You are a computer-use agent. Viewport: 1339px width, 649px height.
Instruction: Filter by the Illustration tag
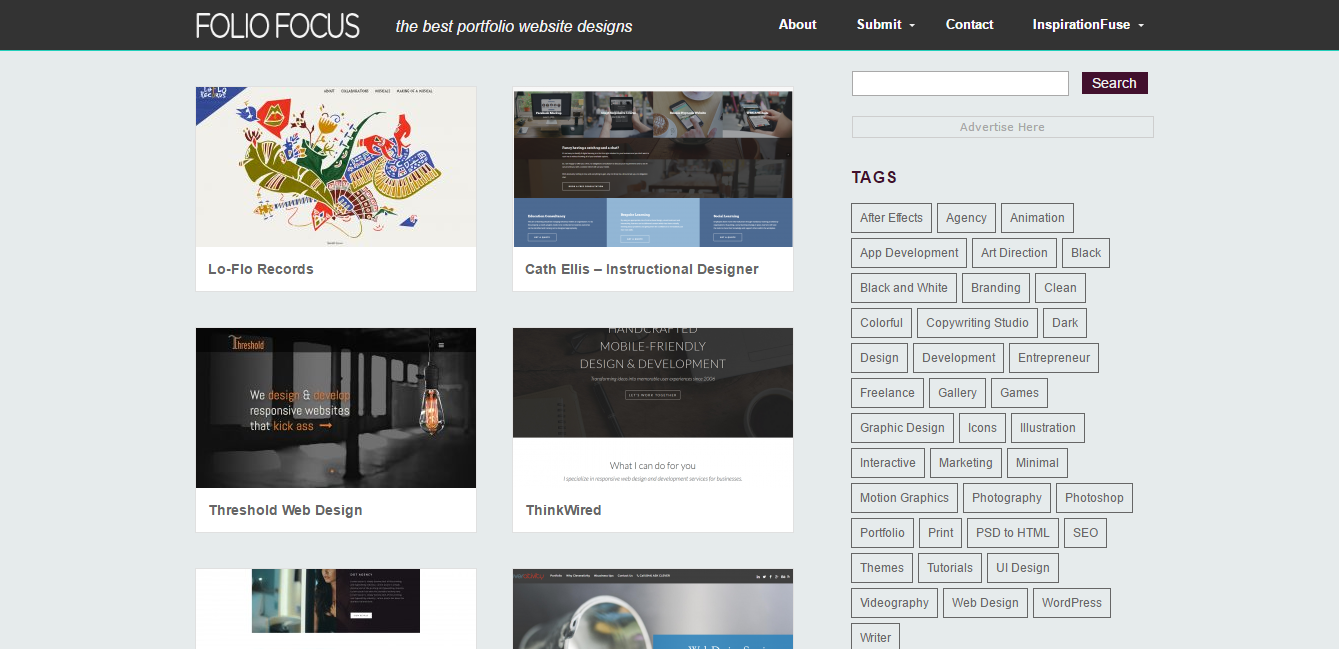point(1047,428)
